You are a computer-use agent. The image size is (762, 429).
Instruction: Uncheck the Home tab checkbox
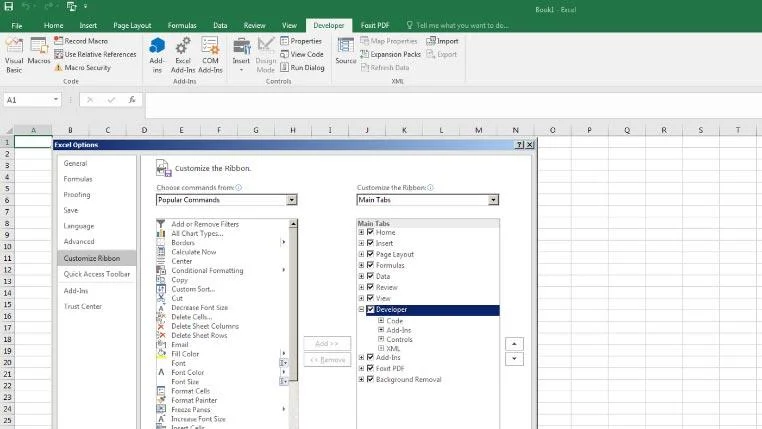pos(370,232)
